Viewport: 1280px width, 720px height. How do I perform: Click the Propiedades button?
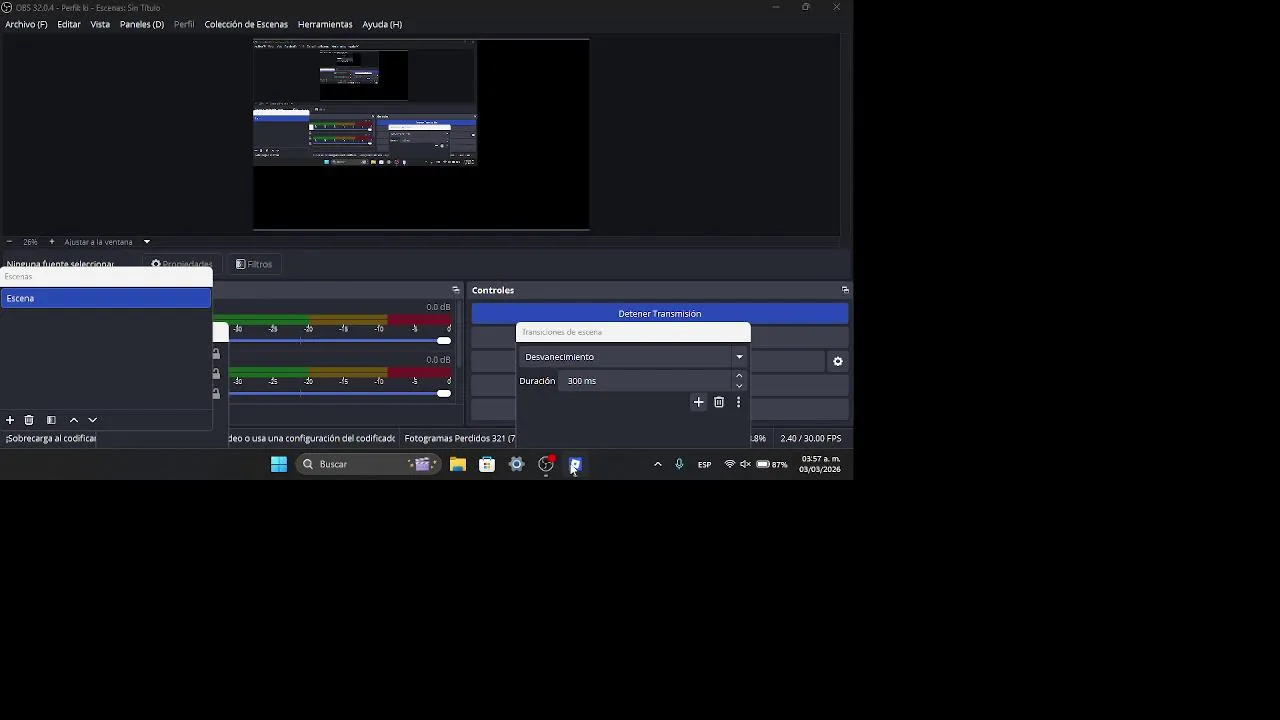(x=181, y=264)
